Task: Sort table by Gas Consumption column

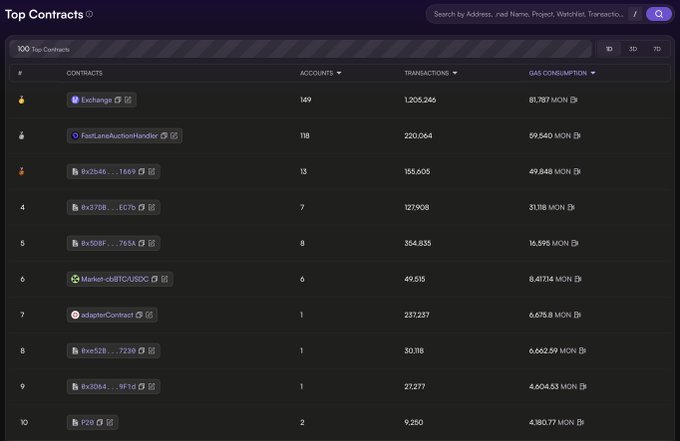Action: [562, 73]
